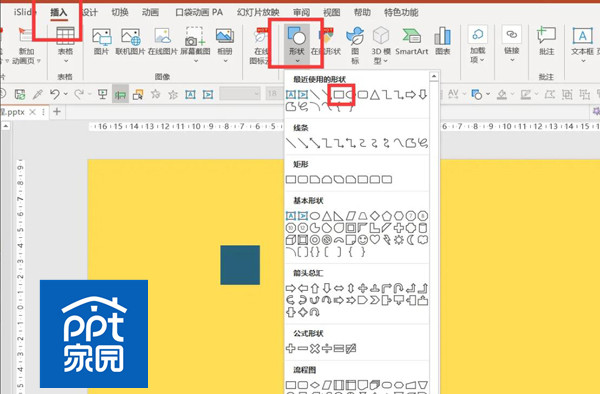Add a new document tab with plus
Viewport: 600px width, 394px height.
pos(57,111)
